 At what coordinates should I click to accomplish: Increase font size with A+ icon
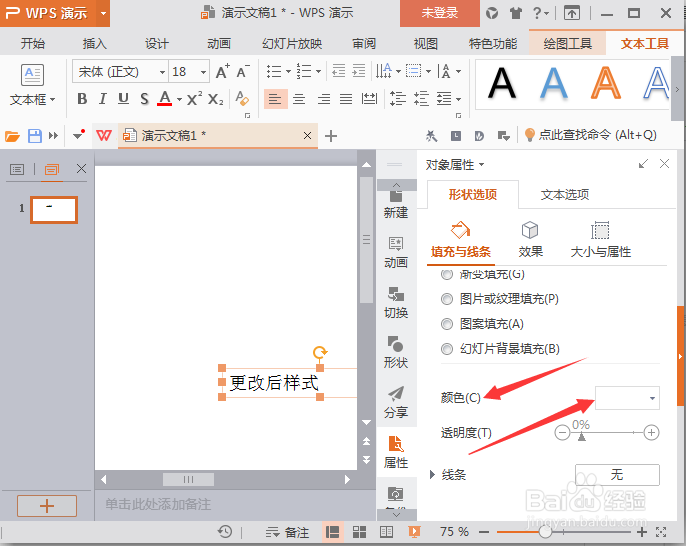tap(222, 71)
